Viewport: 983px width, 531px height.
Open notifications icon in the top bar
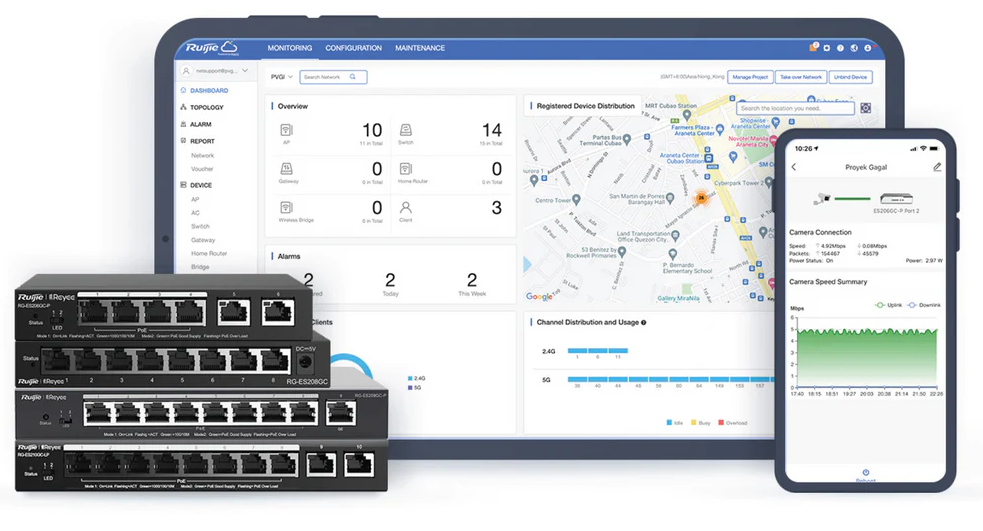[x=814, y=48]
